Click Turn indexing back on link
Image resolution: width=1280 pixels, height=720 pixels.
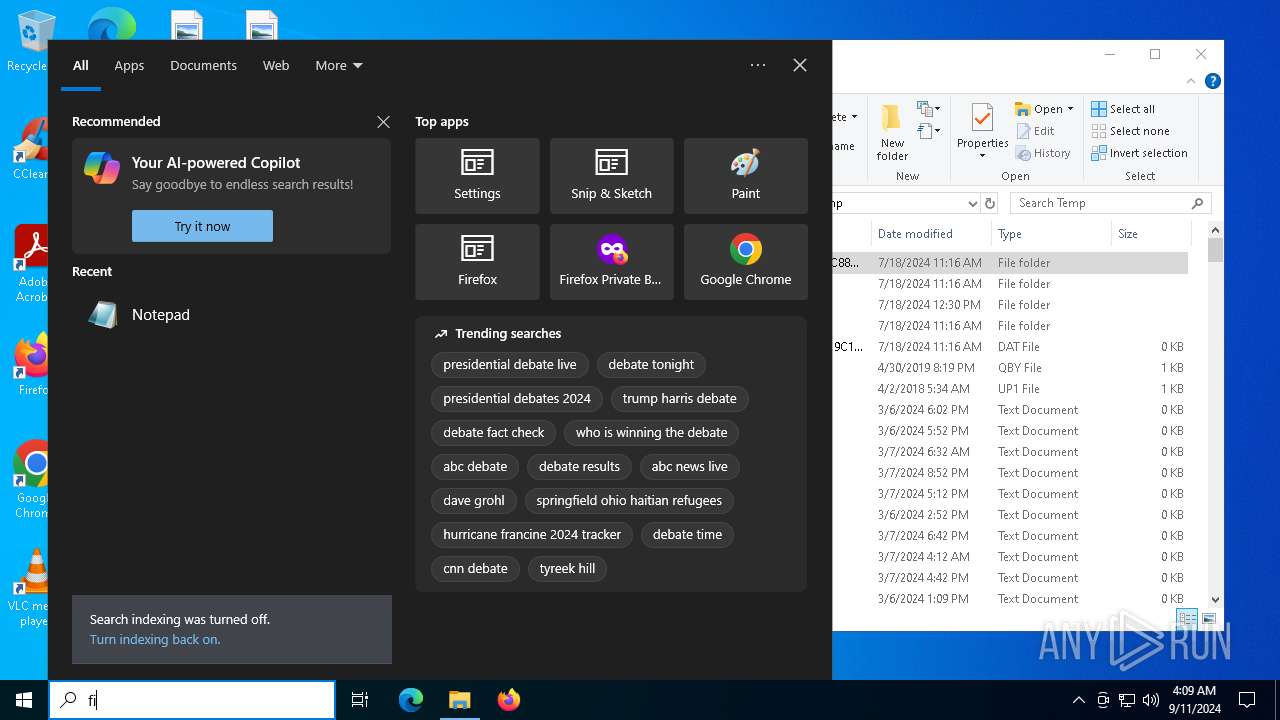tap(155, 639)
